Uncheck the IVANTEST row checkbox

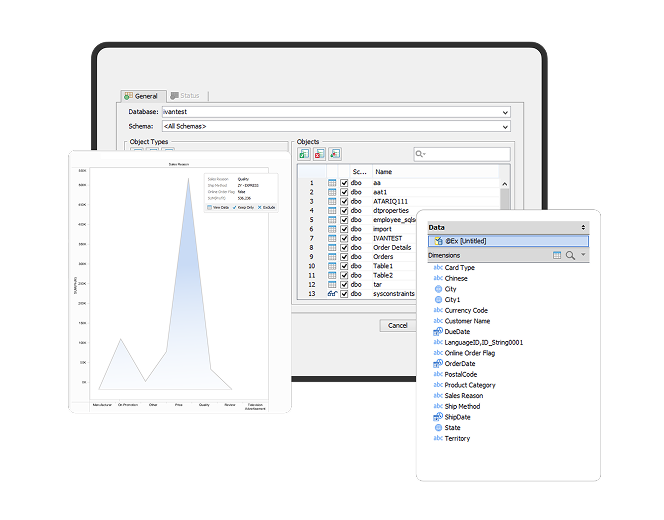pos(344,238)
